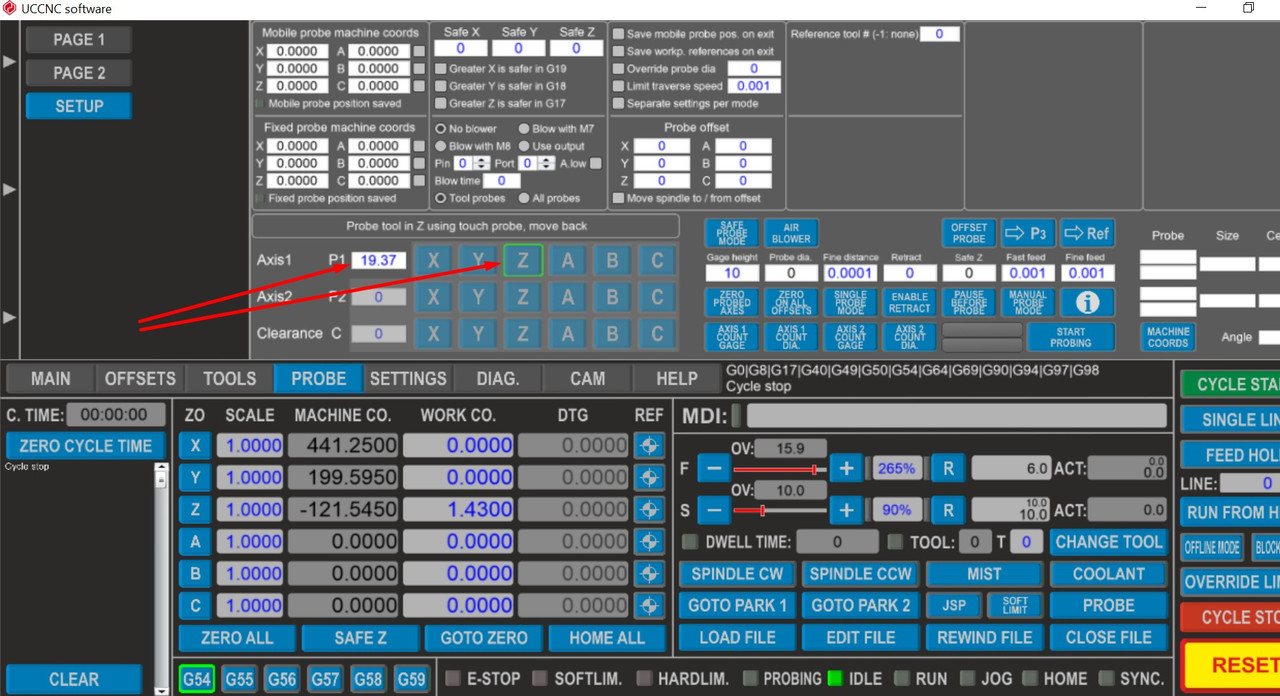This screenshot has height=696, width=1280.
Task: Toggle the A.low checkbox
Action: click(596, 163)
